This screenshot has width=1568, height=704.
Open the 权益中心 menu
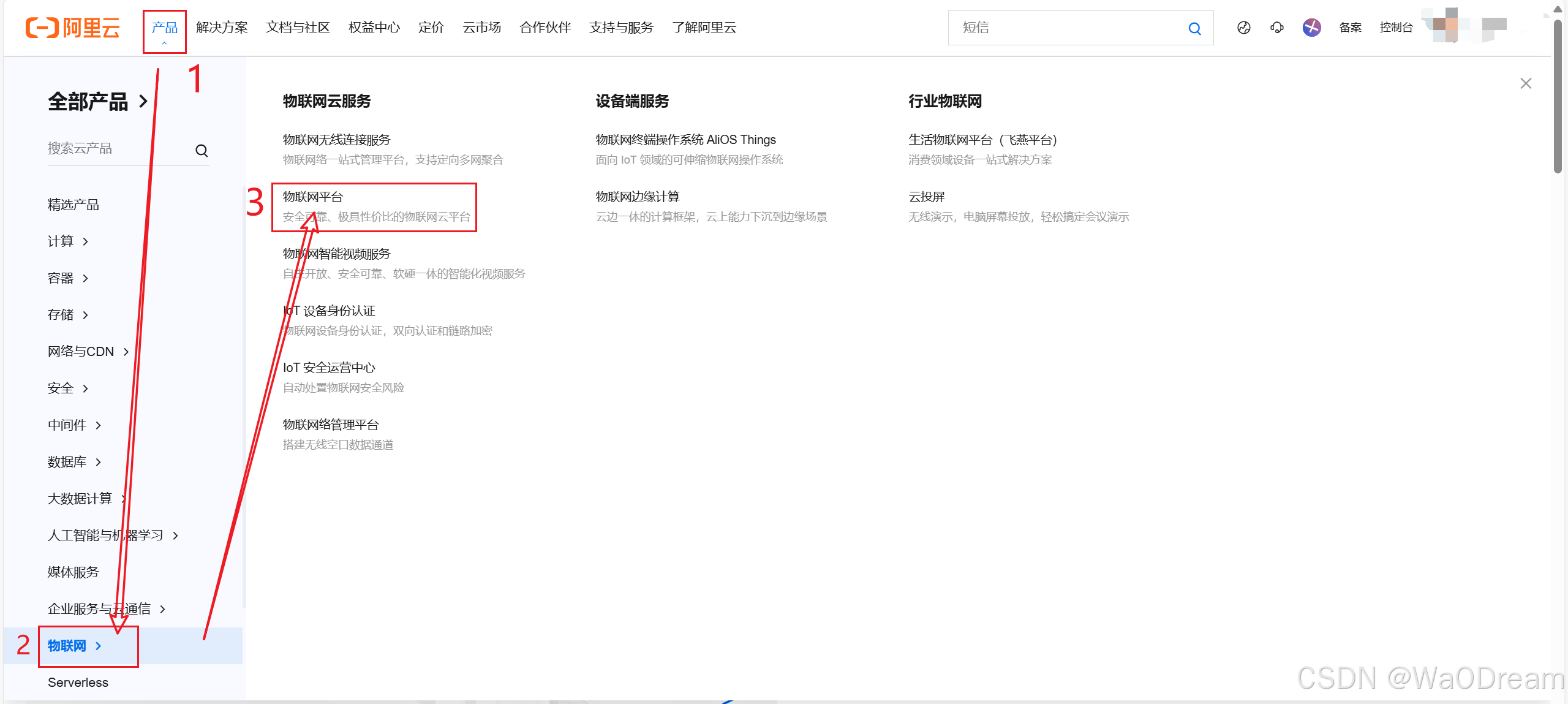tap(374, 28)
